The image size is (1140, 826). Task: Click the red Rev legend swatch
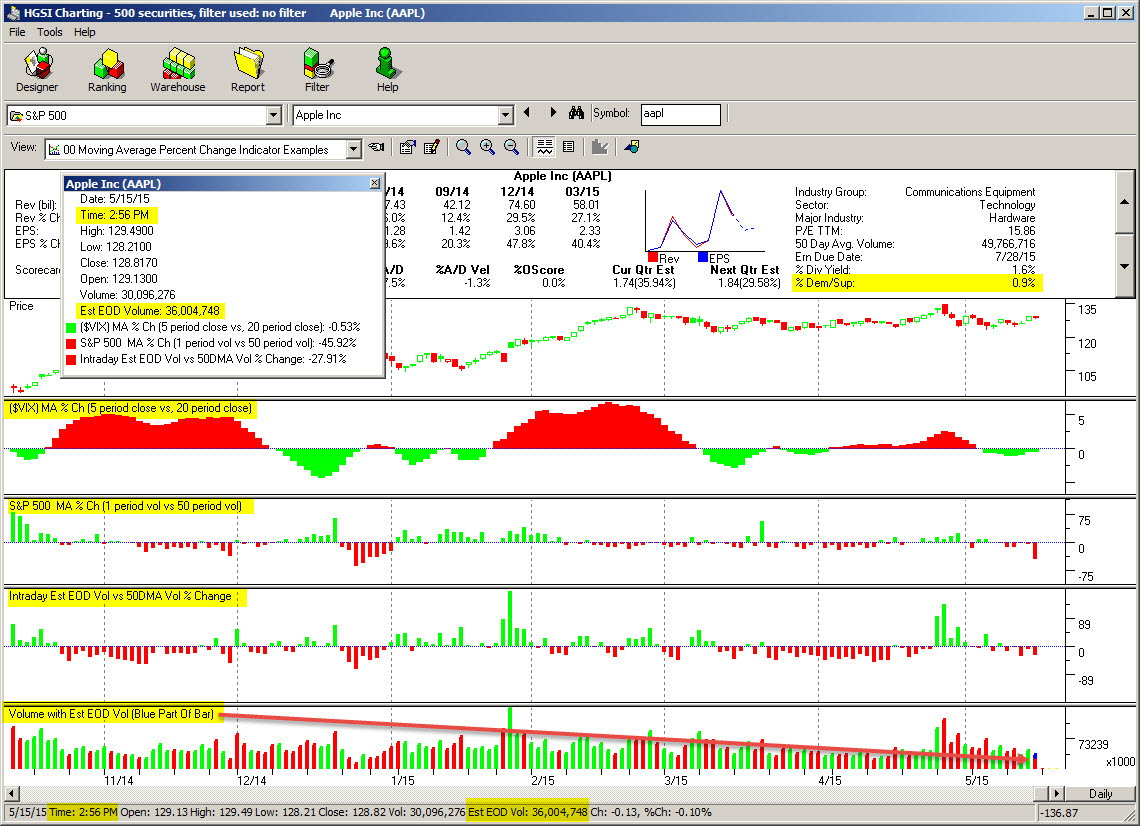click(652, 257)
